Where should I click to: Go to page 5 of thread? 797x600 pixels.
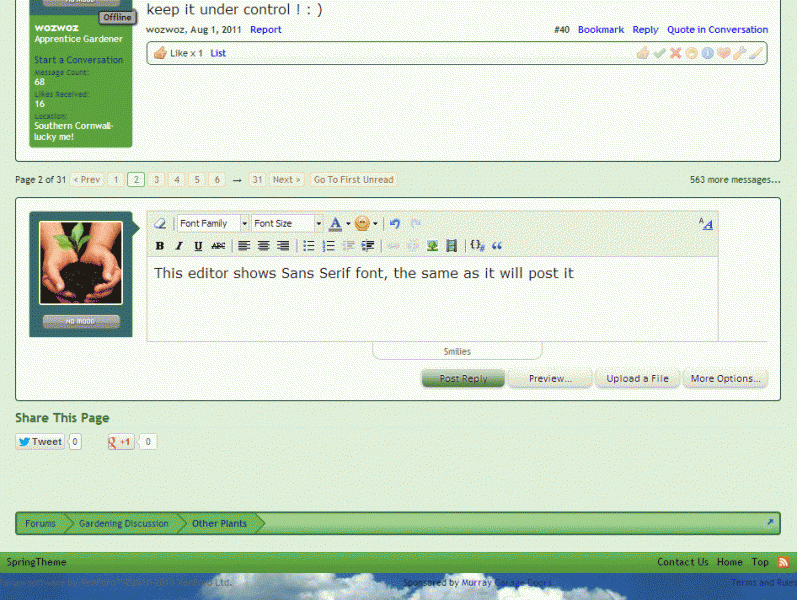197,179
